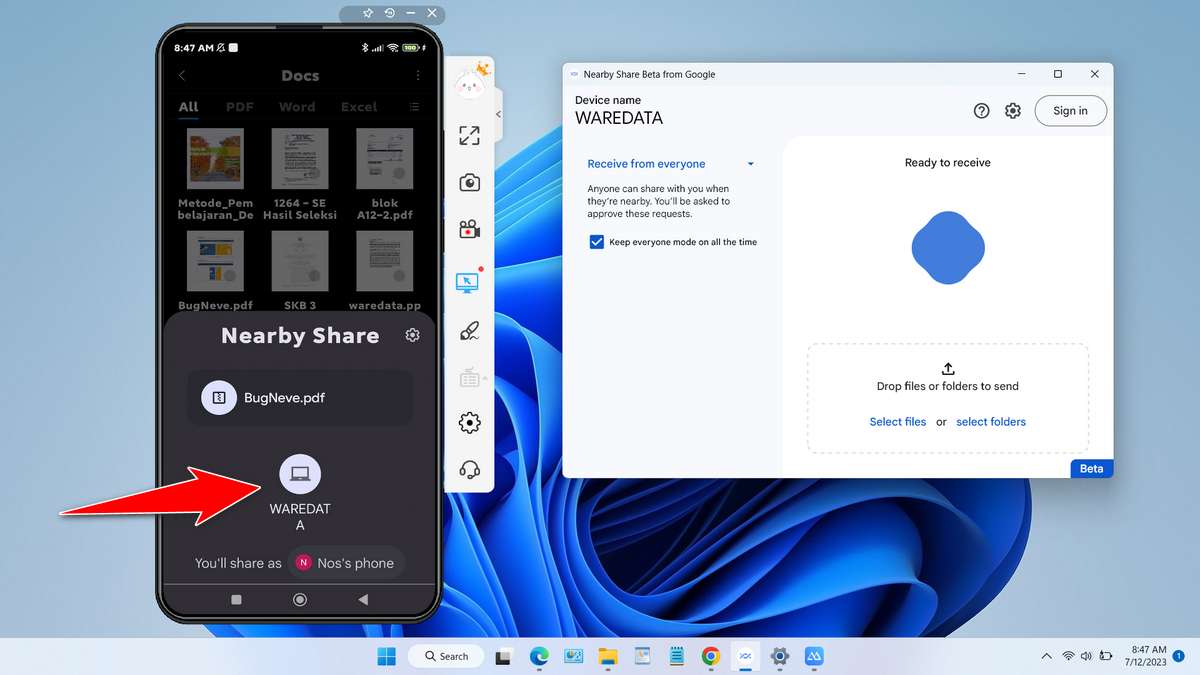1200x675 pixels.
Task: Click the blue receiving shape icon
Action: coord(948,248)
